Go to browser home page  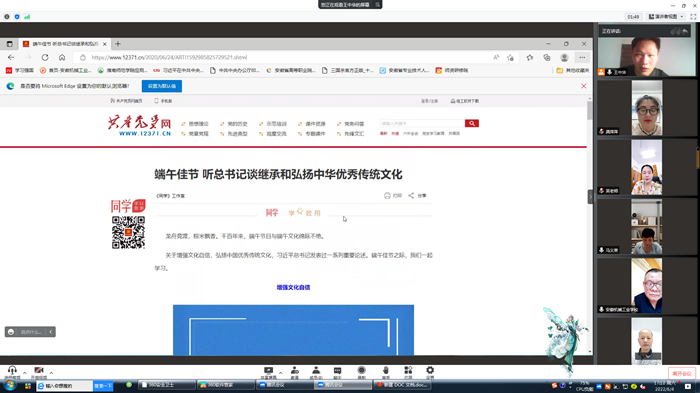click(x=62, y=57)
